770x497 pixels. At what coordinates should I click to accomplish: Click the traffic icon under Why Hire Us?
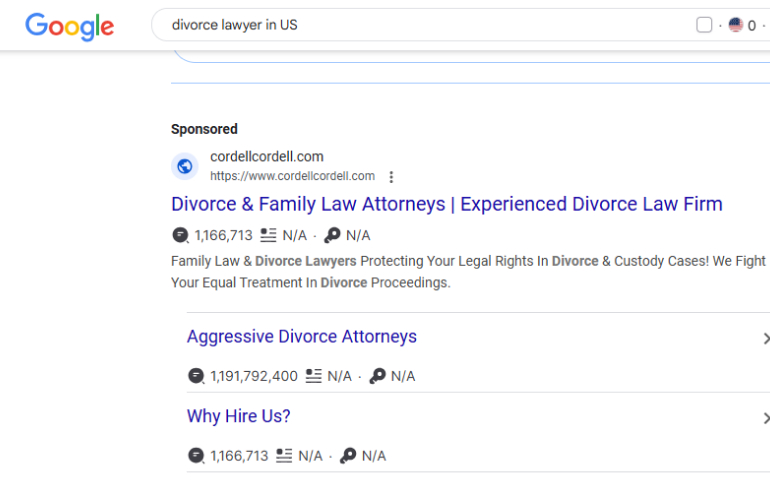click(x=196, y=456)
